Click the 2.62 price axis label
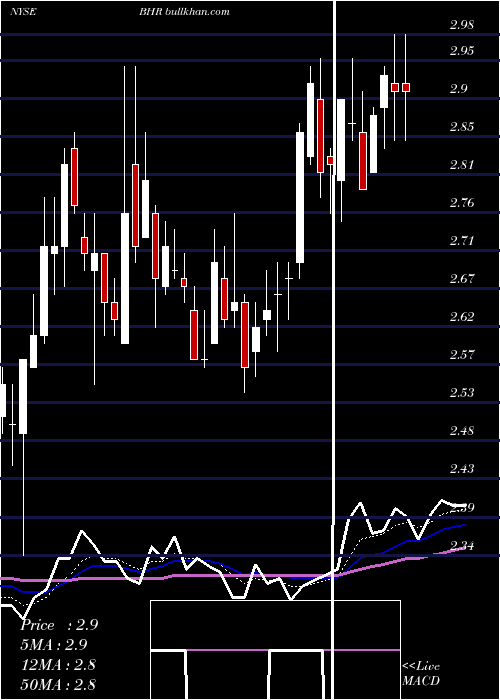500x700 pixels. pyautogui.click(x=461, y=317)
